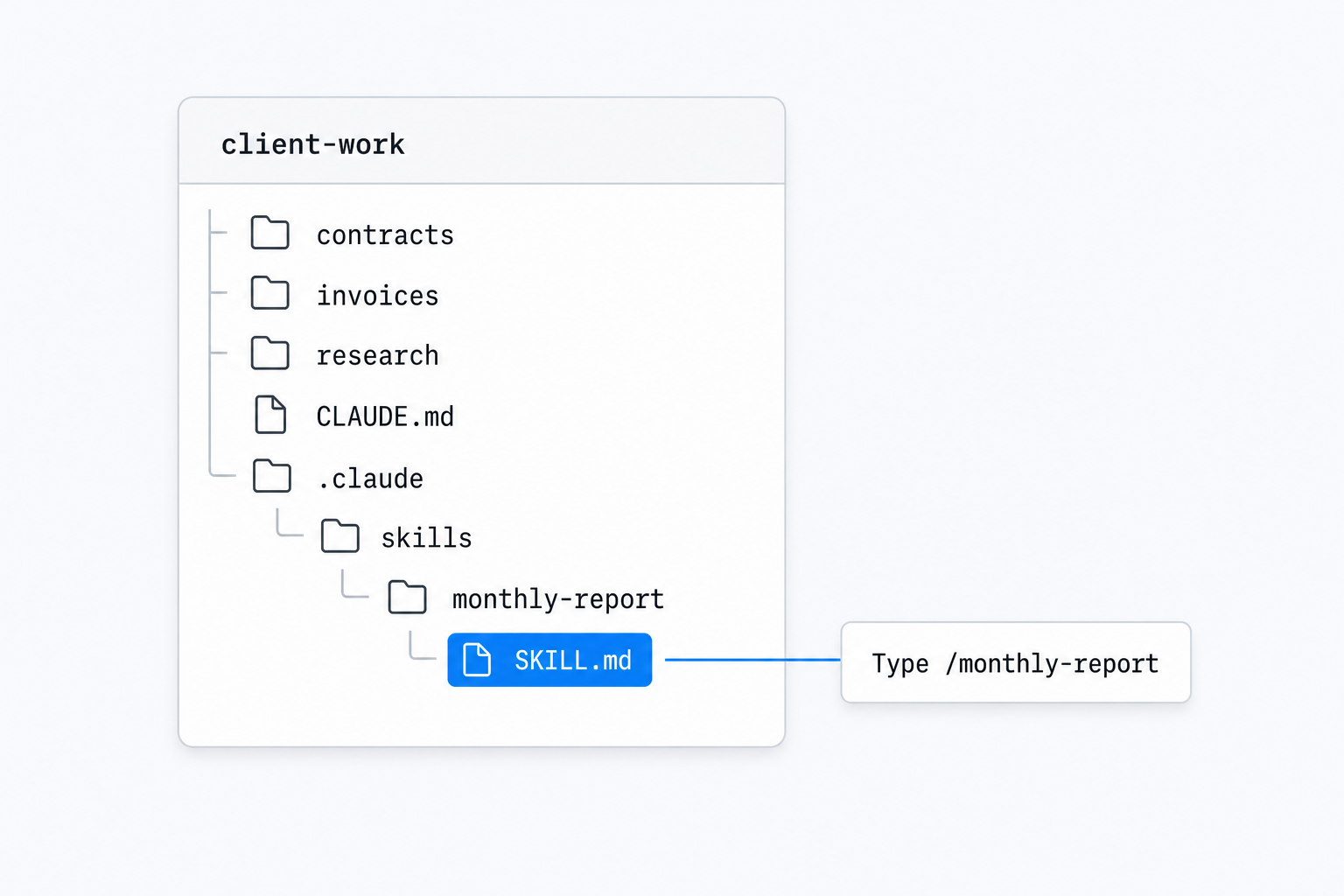This screenshot has width=1344, height=896.
Task: Click the .claude folder icon
Action: point(272,476)
